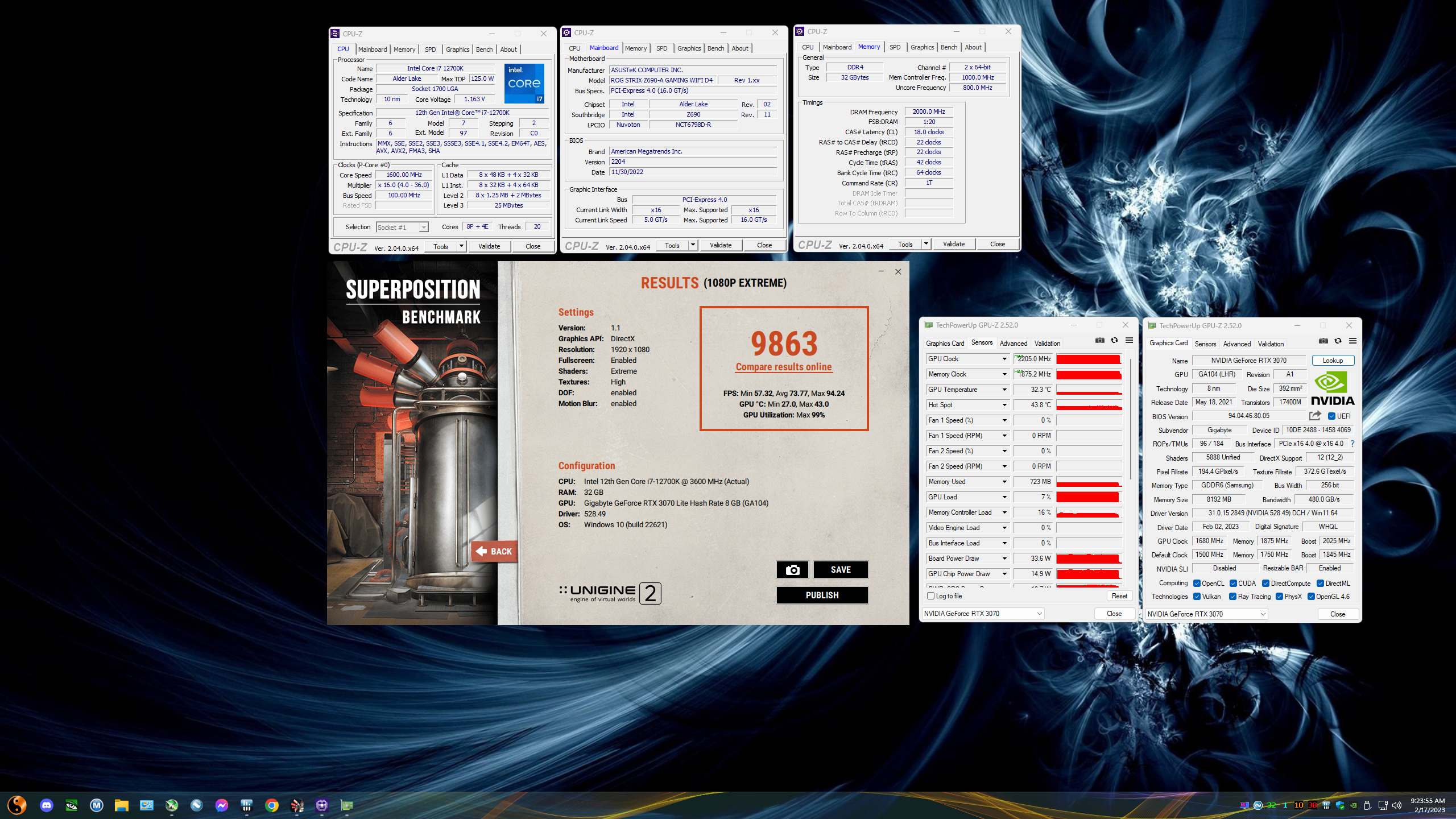
Task: Open Malwarebytes from the taskbar
Action: click(x=97, y=805)
